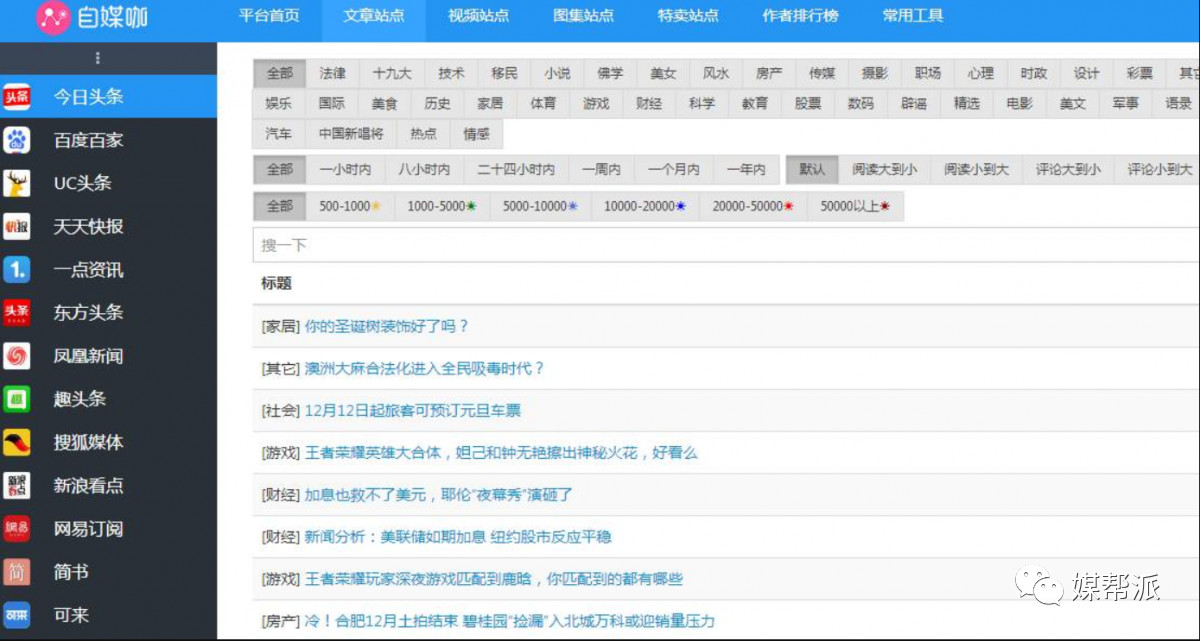Open the 东方头条 red icon
The image size is (1200, 641).
click(17, 313)
